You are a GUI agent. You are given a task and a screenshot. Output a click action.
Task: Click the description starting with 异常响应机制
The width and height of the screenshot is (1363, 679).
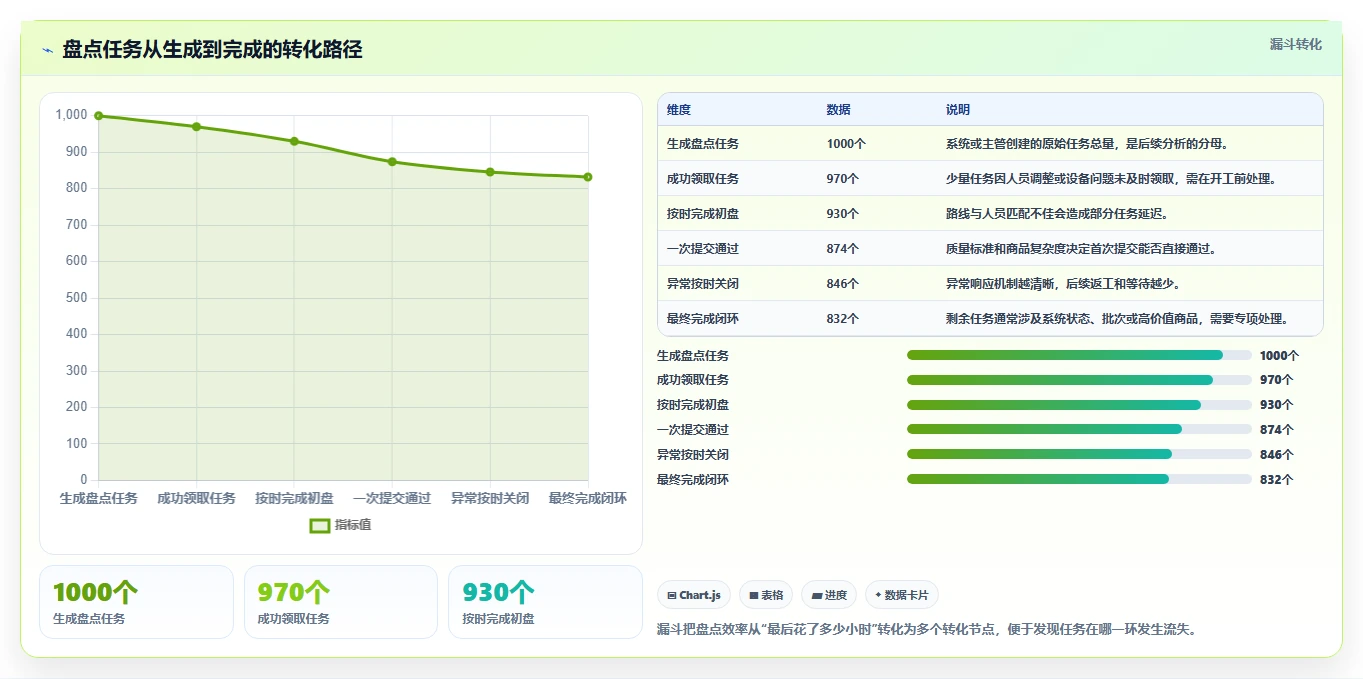1064,284
